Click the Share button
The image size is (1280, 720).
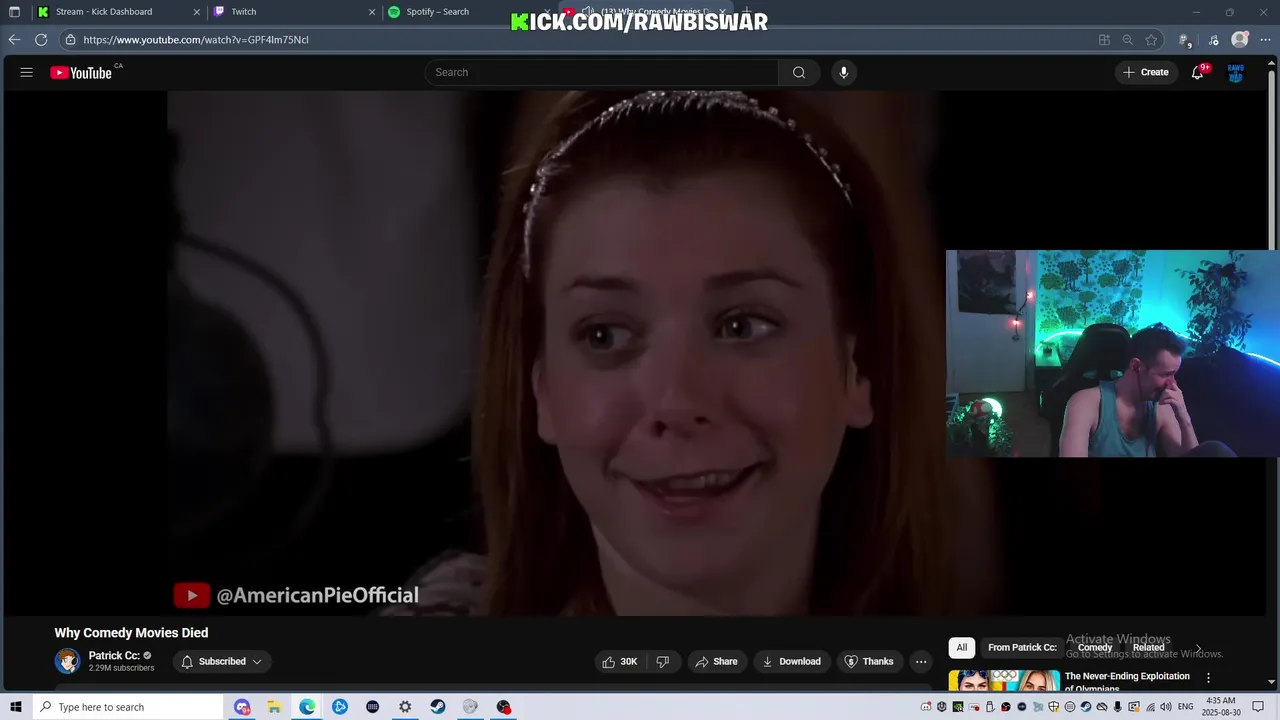(716, 661)
